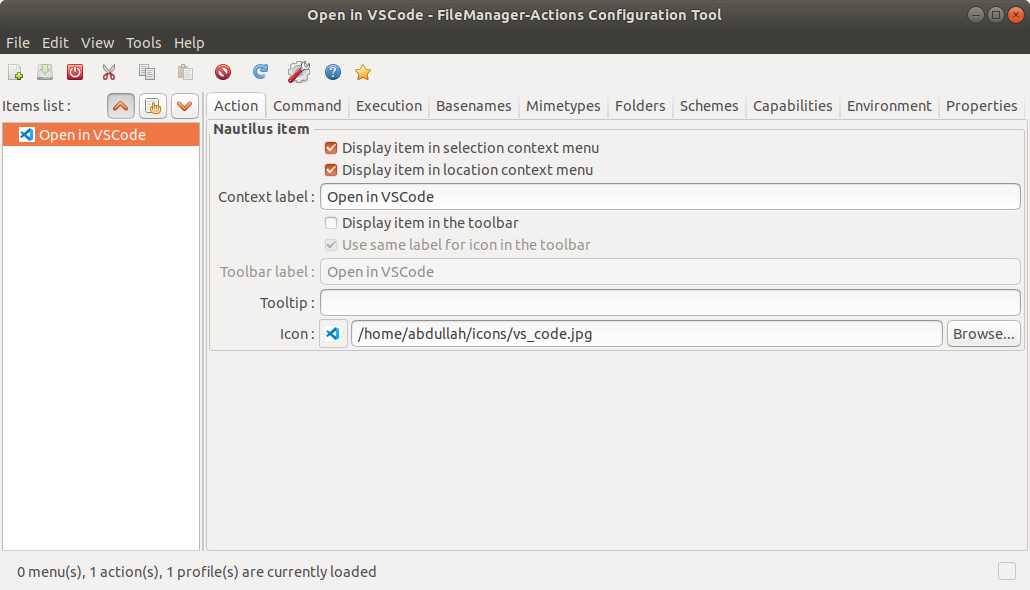Image resolution: width=1030 pixels, height=590 pixels.
Task: Open the Tools menu
Action: [x=143, y=42]
